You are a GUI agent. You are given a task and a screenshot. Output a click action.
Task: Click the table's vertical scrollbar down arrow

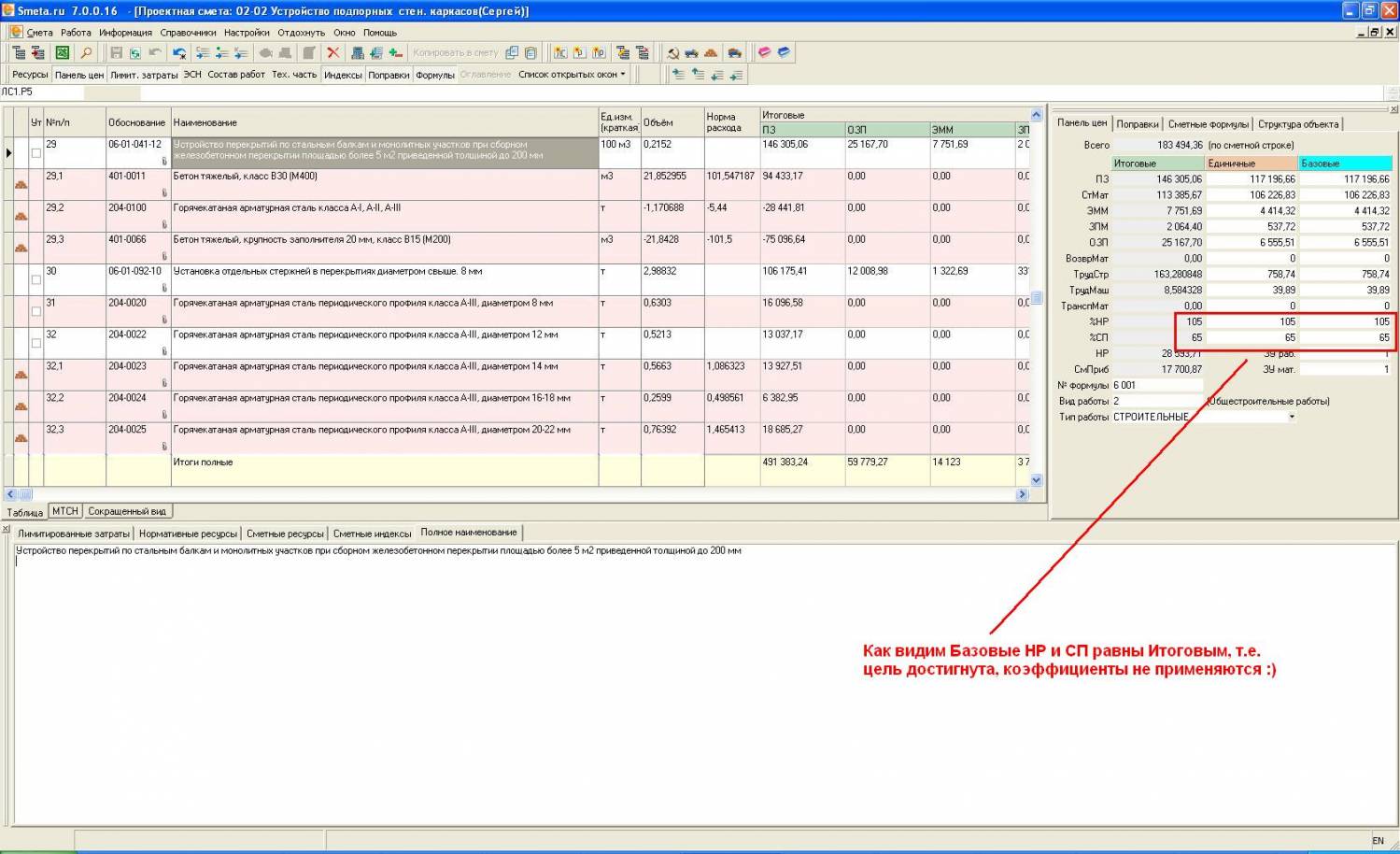[1036, 480]
